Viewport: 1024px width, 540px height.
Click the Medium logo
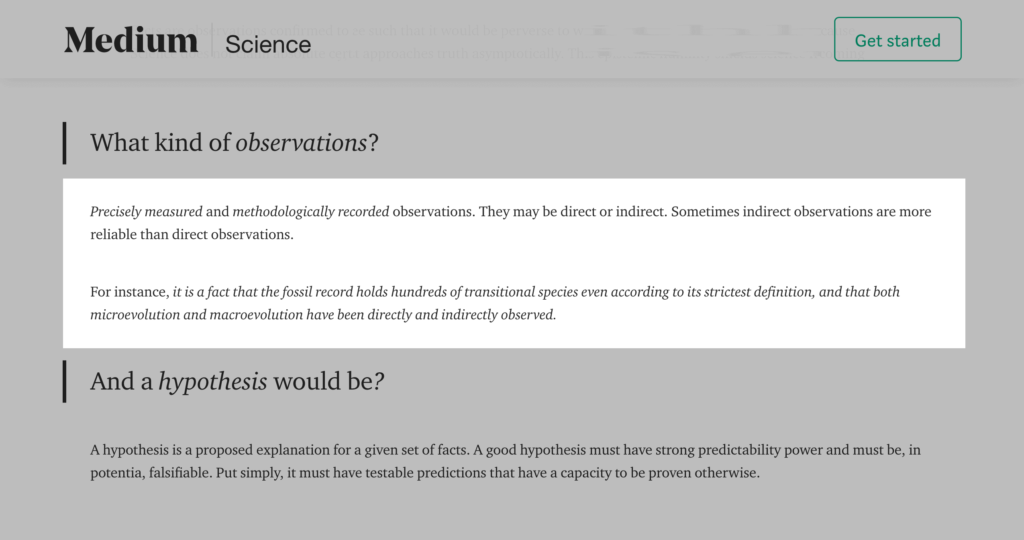click(131, 40)
